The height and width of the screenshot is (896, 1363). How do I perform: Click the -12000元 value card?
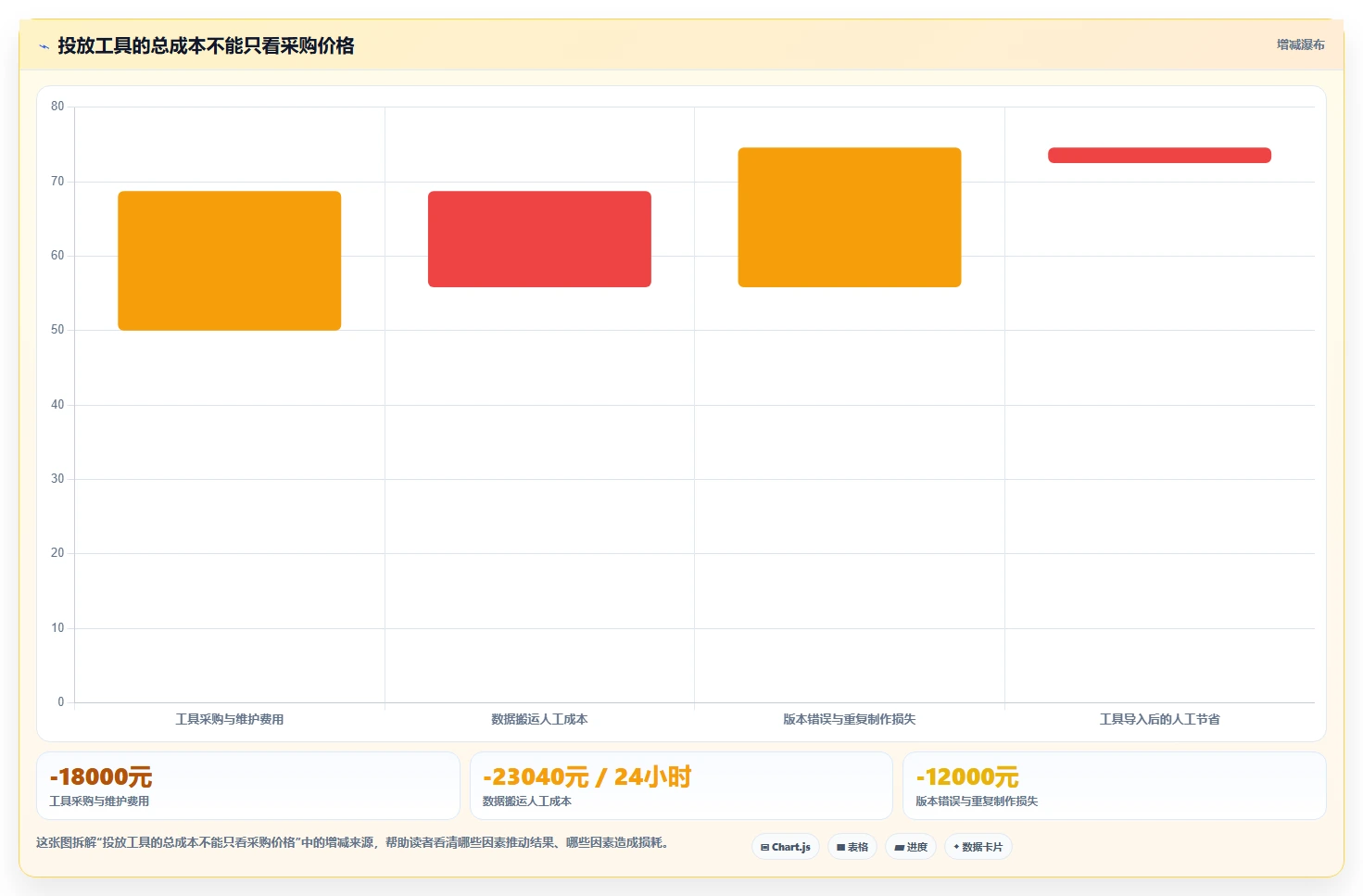tap(1115, 786)
